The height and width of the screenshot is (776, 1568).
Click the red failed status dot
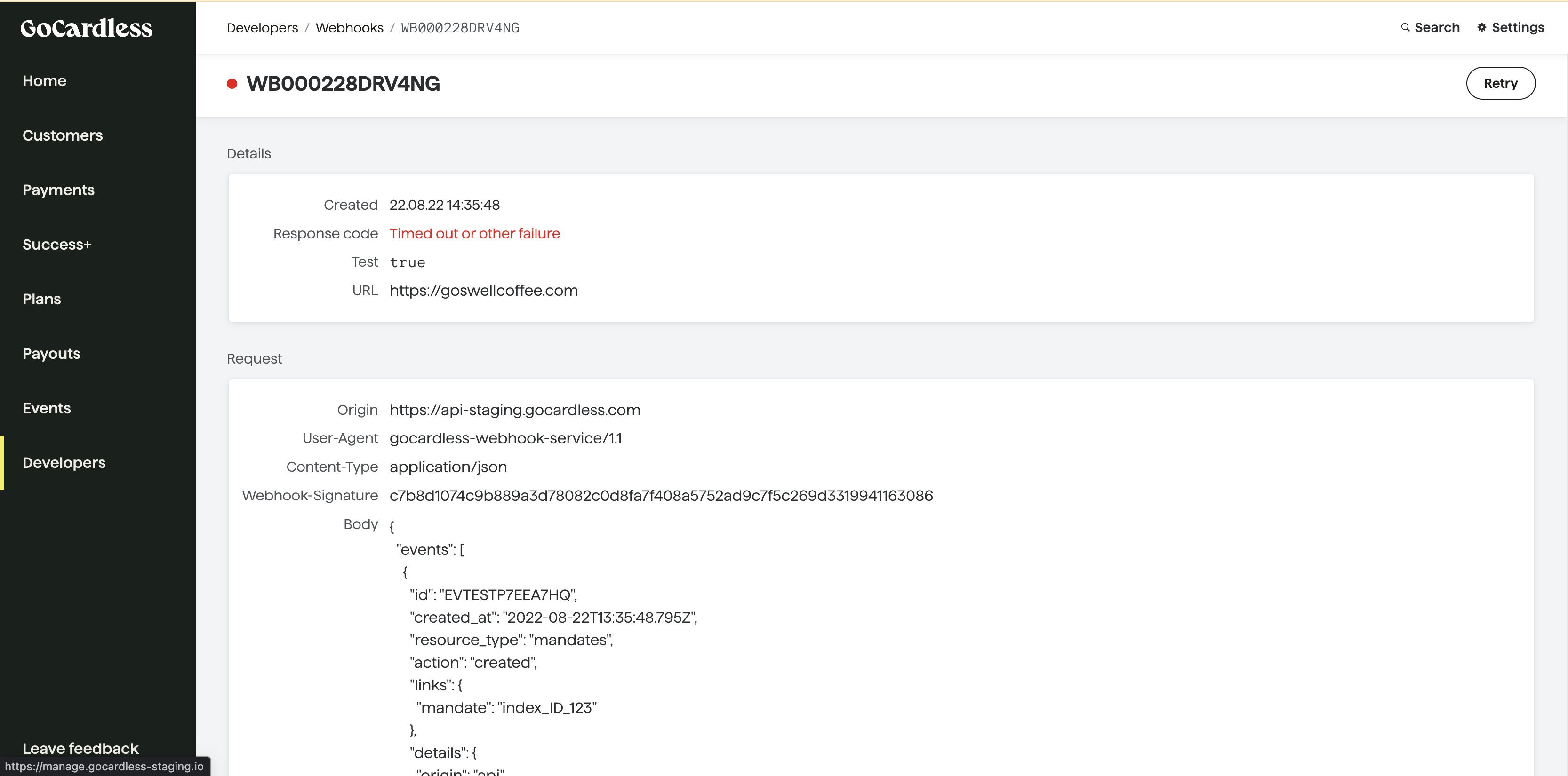232,84
